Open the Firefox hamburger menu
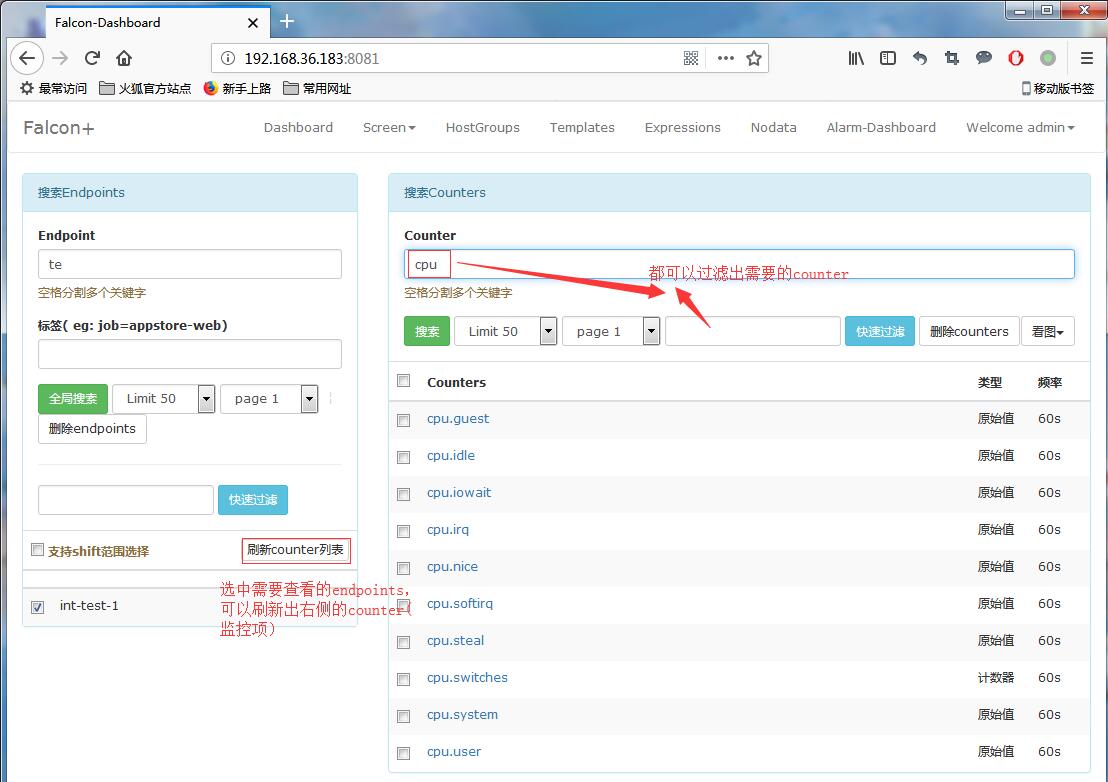This screenshot has height=782, width=1108. tap(1087, 58)
